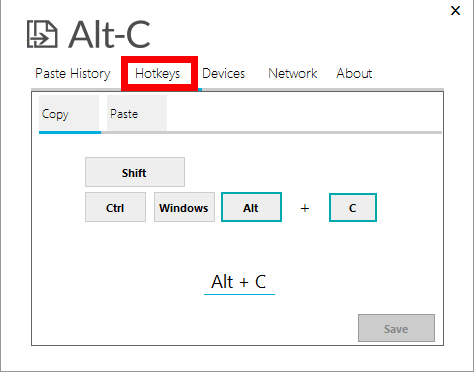474x372 pixels.
Task: Go to the Network tab
Action: pyautogui.click(x=293, y=73)
